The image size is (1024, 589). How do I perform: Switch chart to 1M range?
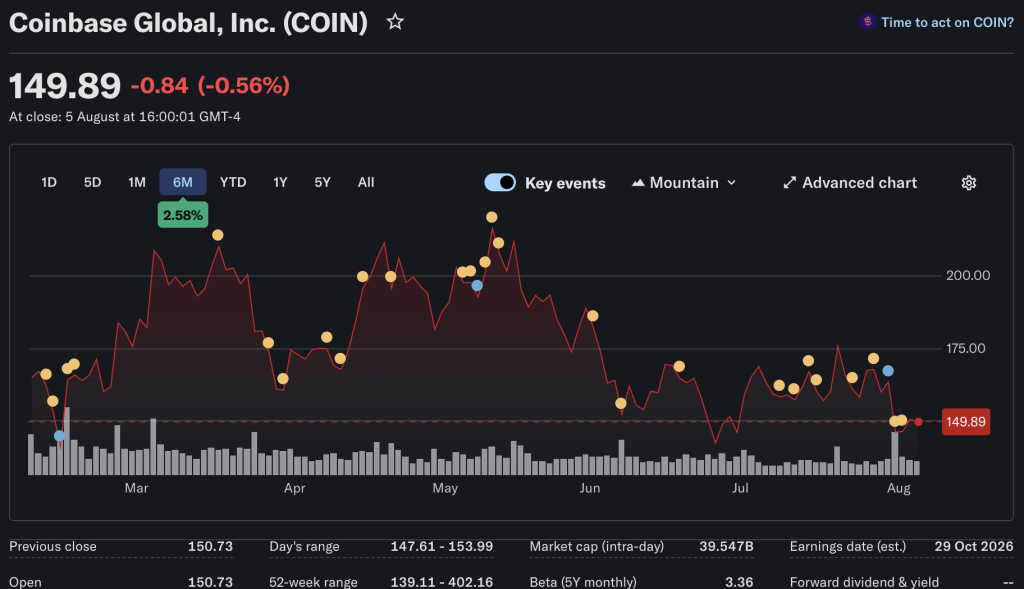point(136,182)
